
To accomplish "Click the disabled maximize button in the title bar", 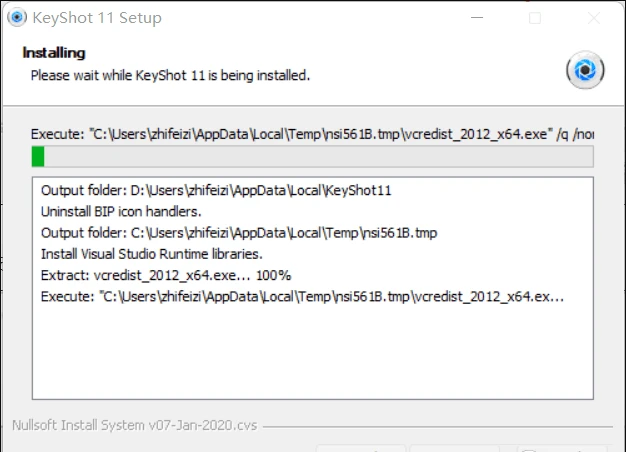I will (535, 18).
